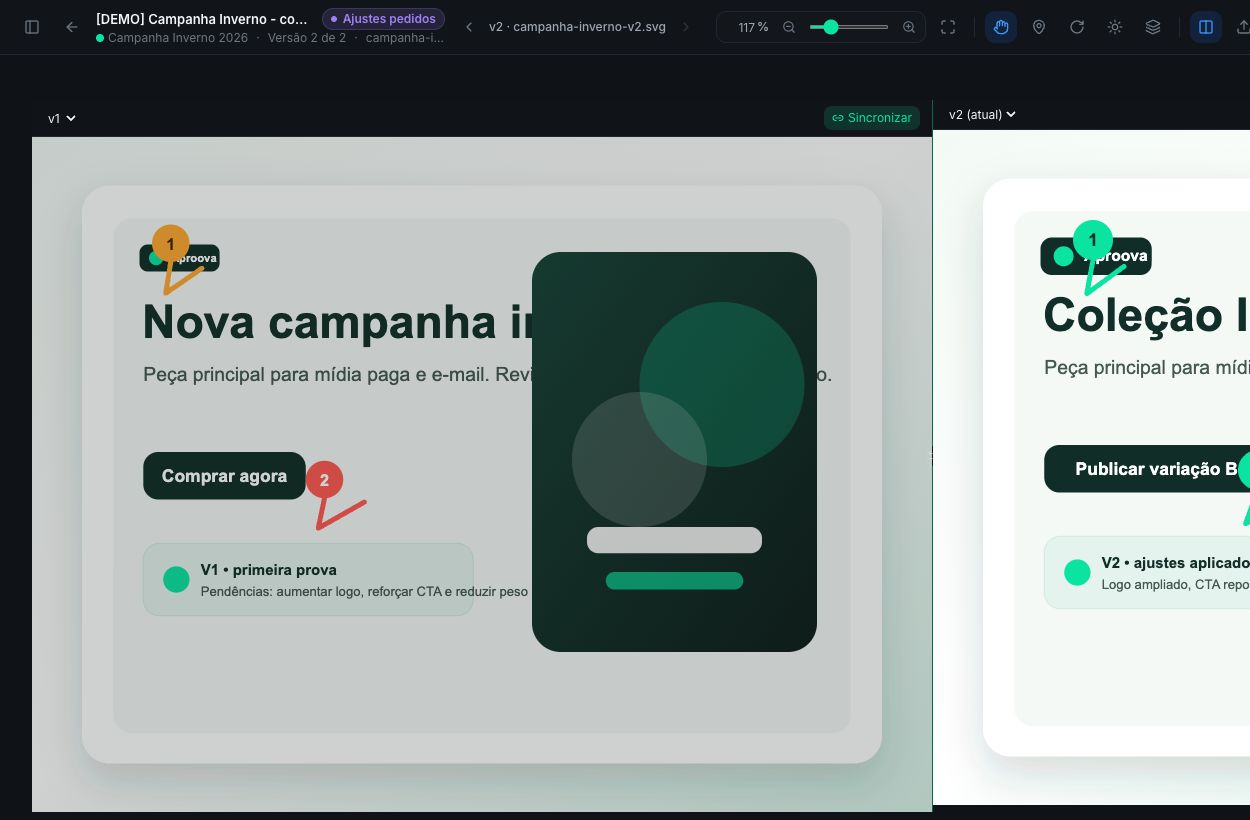Toggle the sidebar panel icon

[x=32, y=27]
